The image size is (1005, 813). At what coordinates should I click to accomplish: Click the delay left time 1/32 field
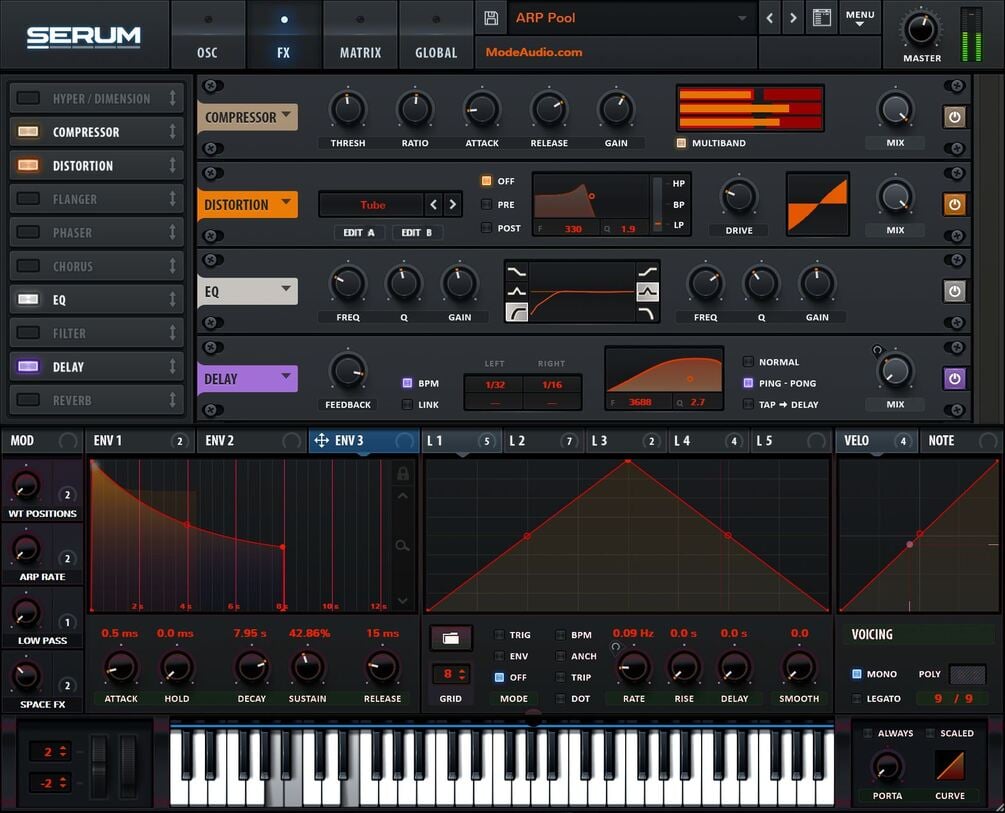coord(495,385)
